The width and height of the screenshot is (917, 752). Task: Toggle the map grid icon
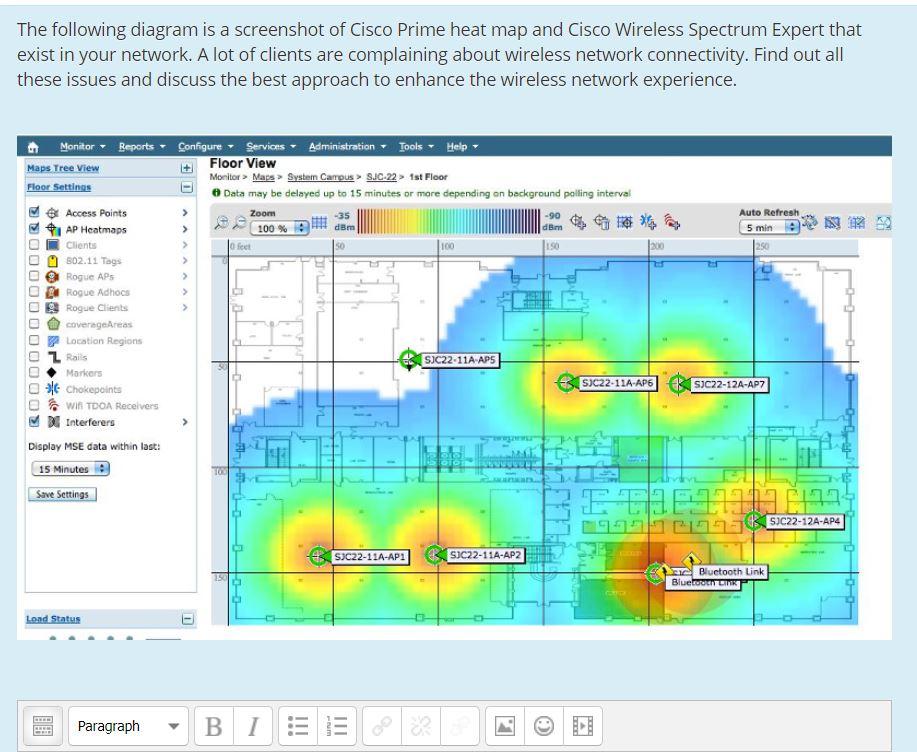(319, 222)
